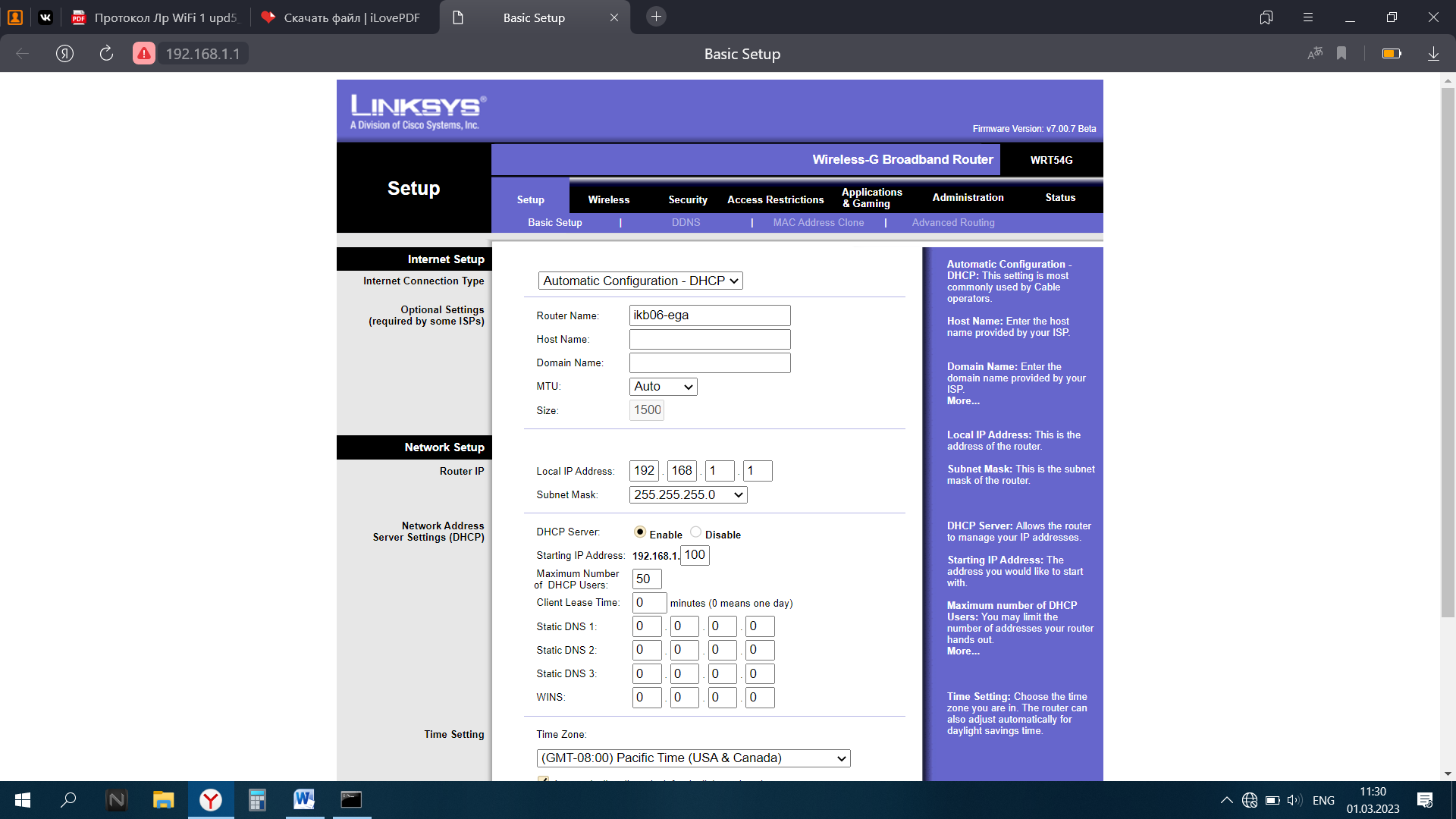The image size is (1456, 819).
Task: Click the Client Lease Time field
Action: [650, 603]
